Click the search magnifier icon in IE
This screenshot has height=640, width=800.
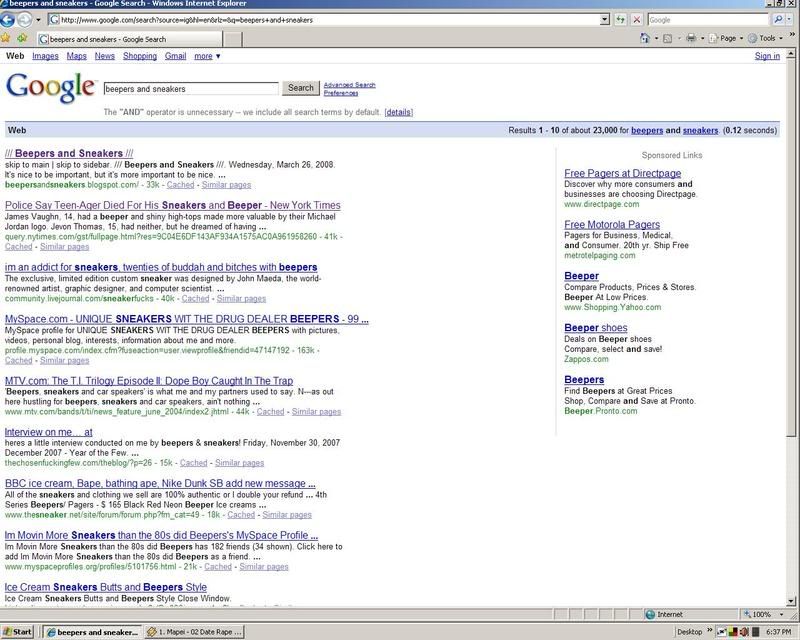click(778, 19)
